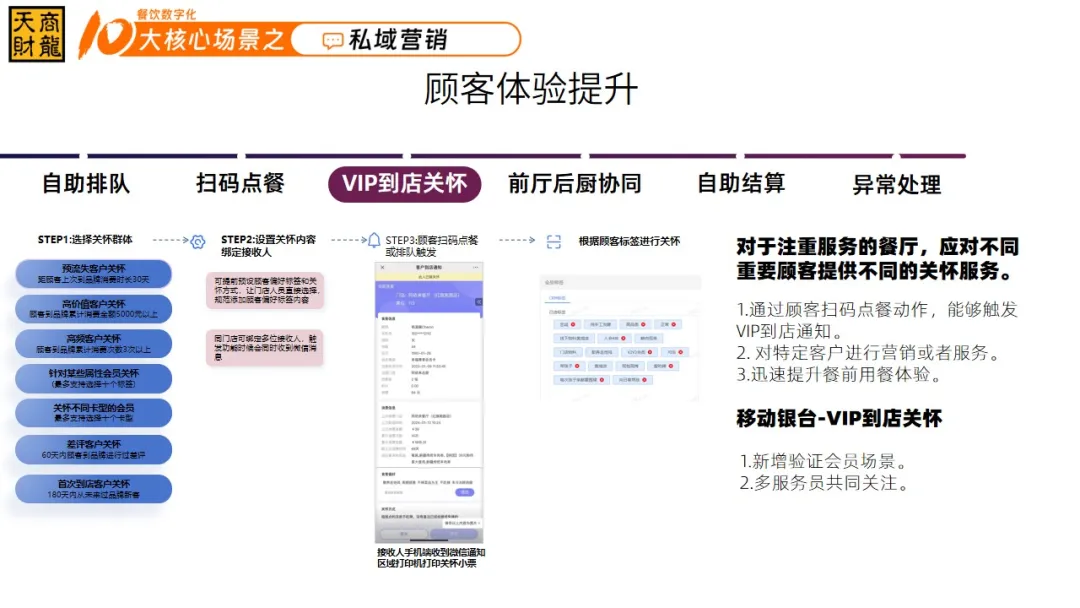The image size is (1080, 608).
Task: Click the 私域营销 label in the header
Action: pyautogui.click(x=398, y=40)
